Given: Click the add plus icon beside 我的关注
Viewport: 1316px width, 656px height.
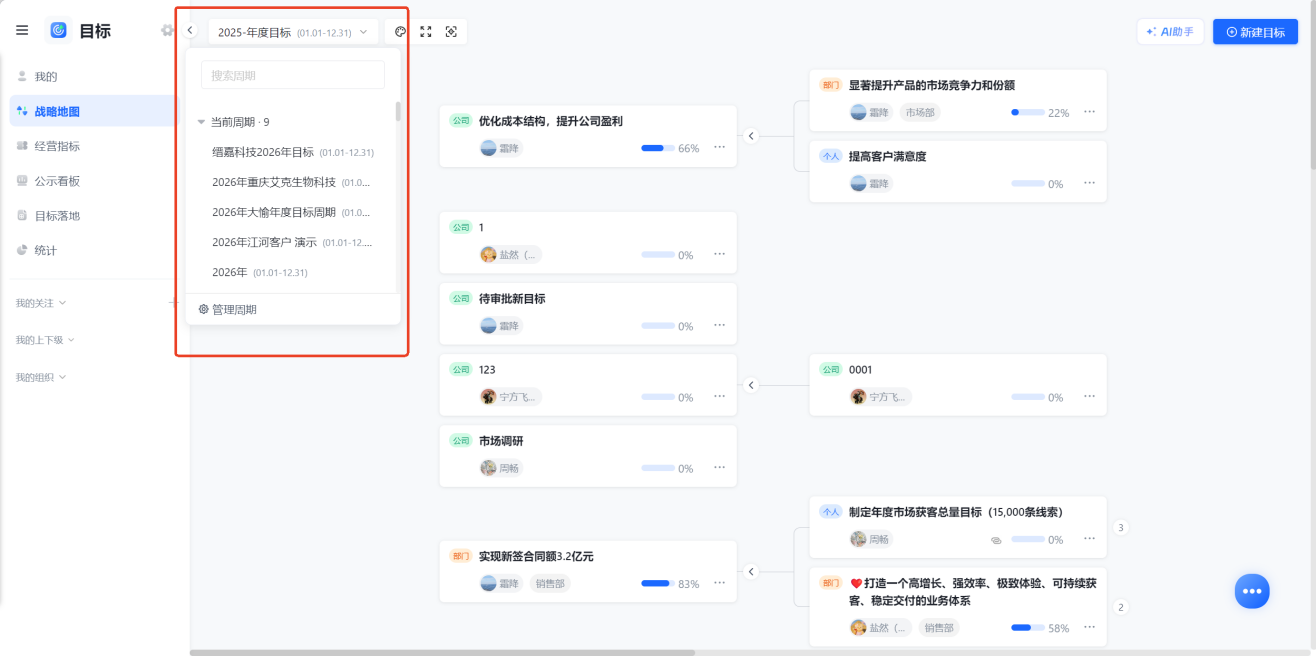Looking at the screenshot, I should click(x=172, y=303).
